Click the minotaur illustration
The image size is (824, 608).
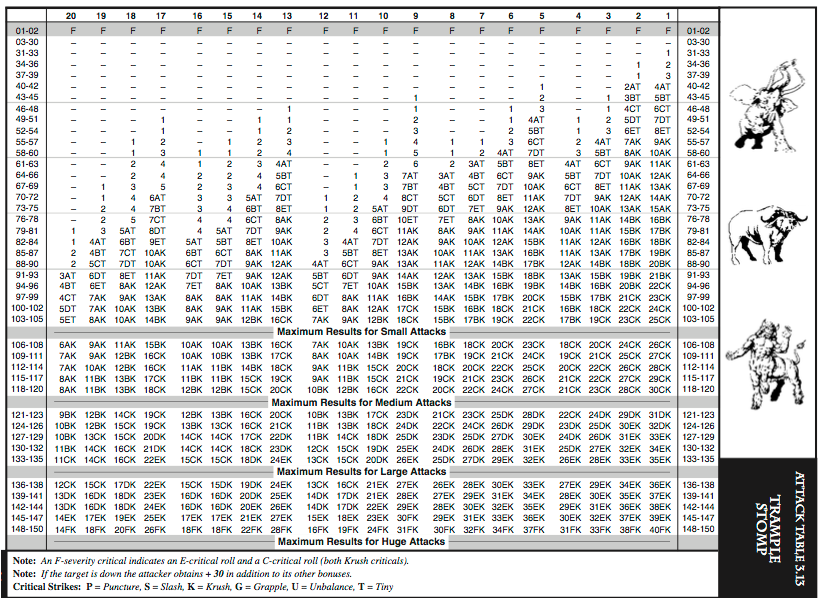point(765,363)
